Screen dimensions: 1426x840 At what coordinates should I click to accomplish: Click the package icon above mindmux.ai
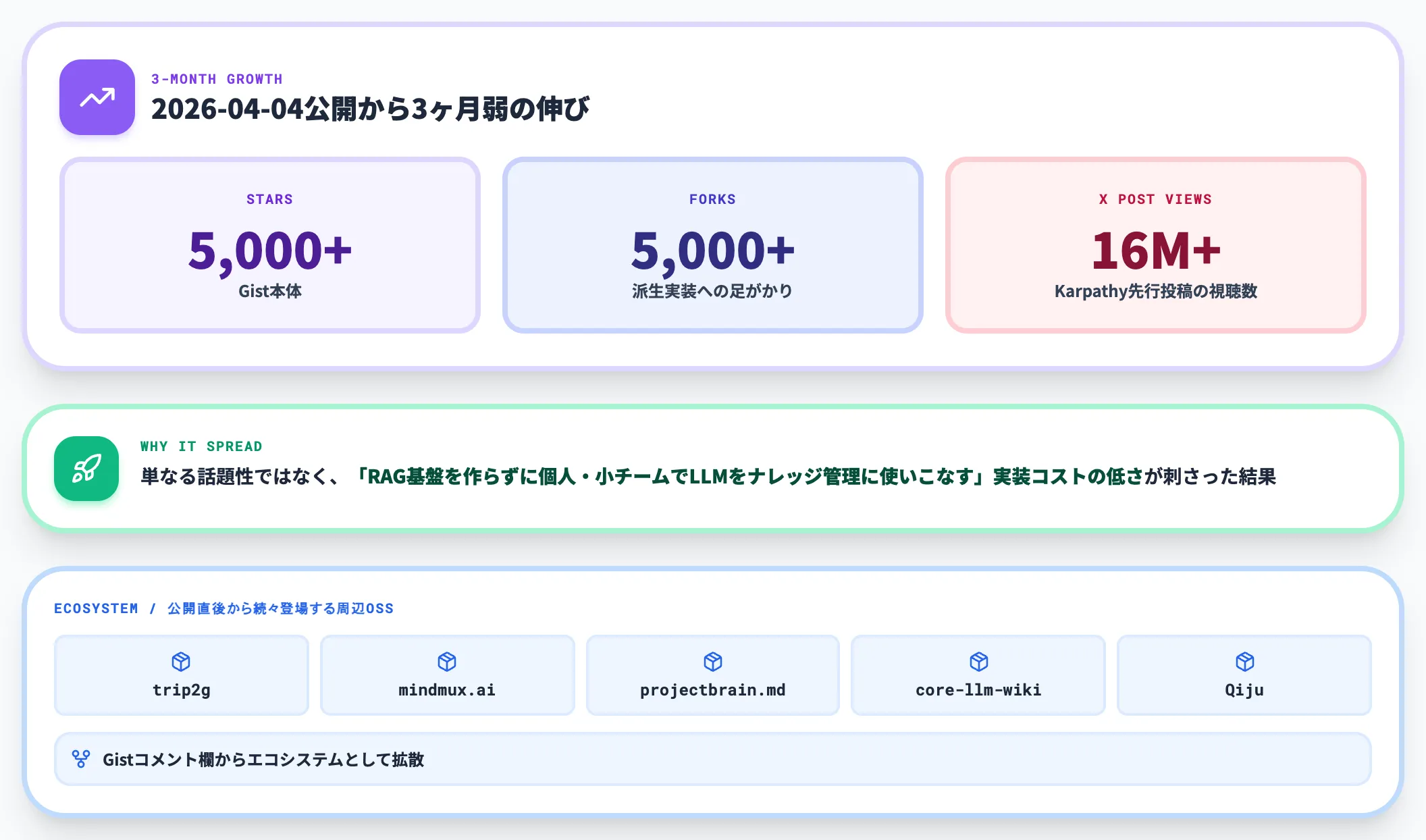point(447,662)
